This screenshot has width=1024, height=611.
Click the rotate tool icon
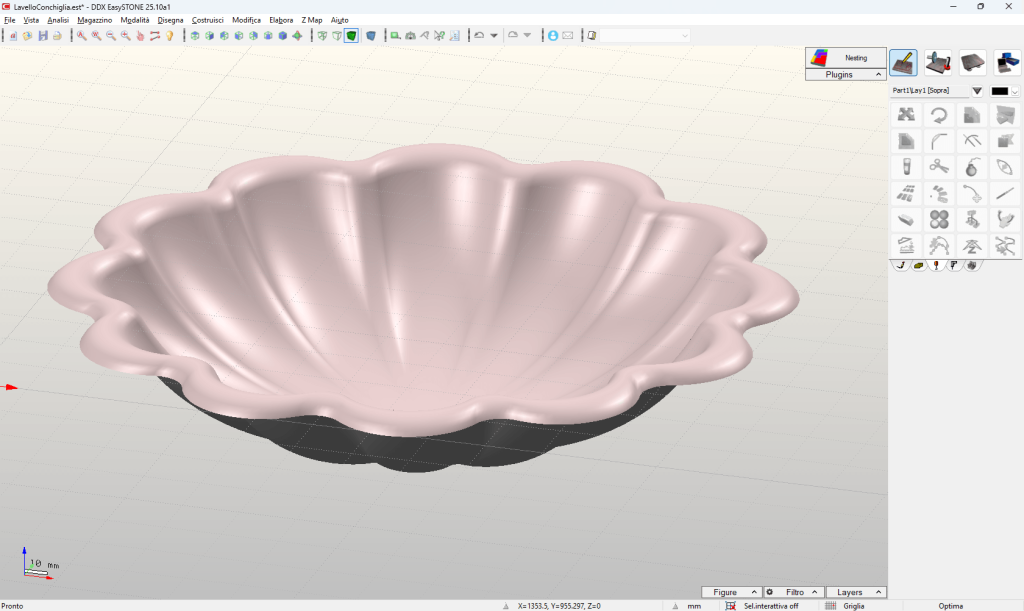(939, 115)
